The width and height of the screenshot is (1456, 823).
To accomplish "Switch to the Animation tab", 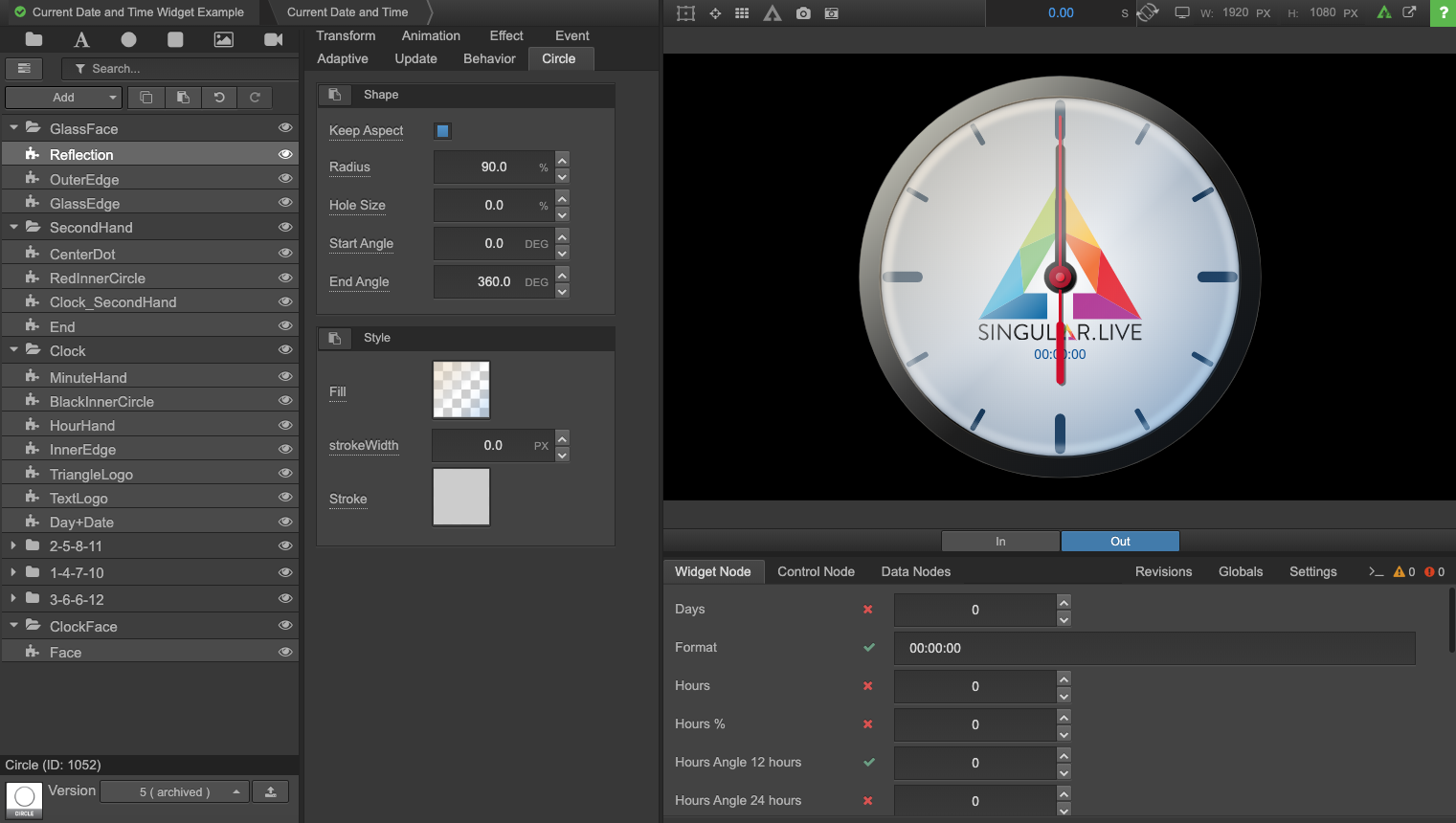I will click(x=431, y=35).
